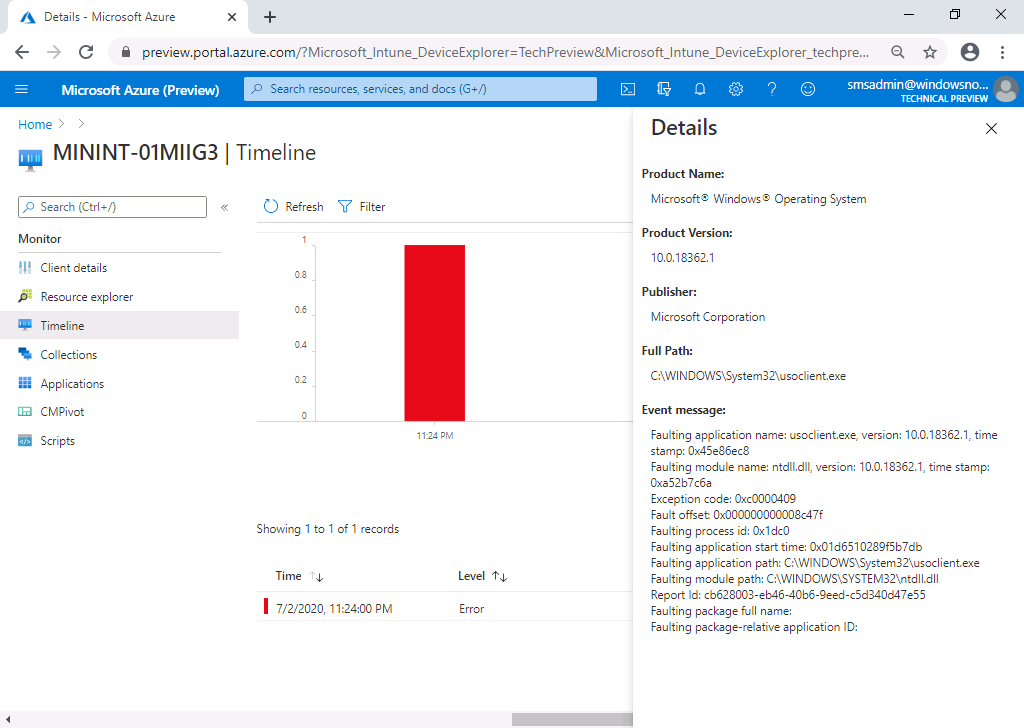Click the Product Version value 10.0.18362.1
Viewport: 1024px width, 728px height.
tap(682, 258)
